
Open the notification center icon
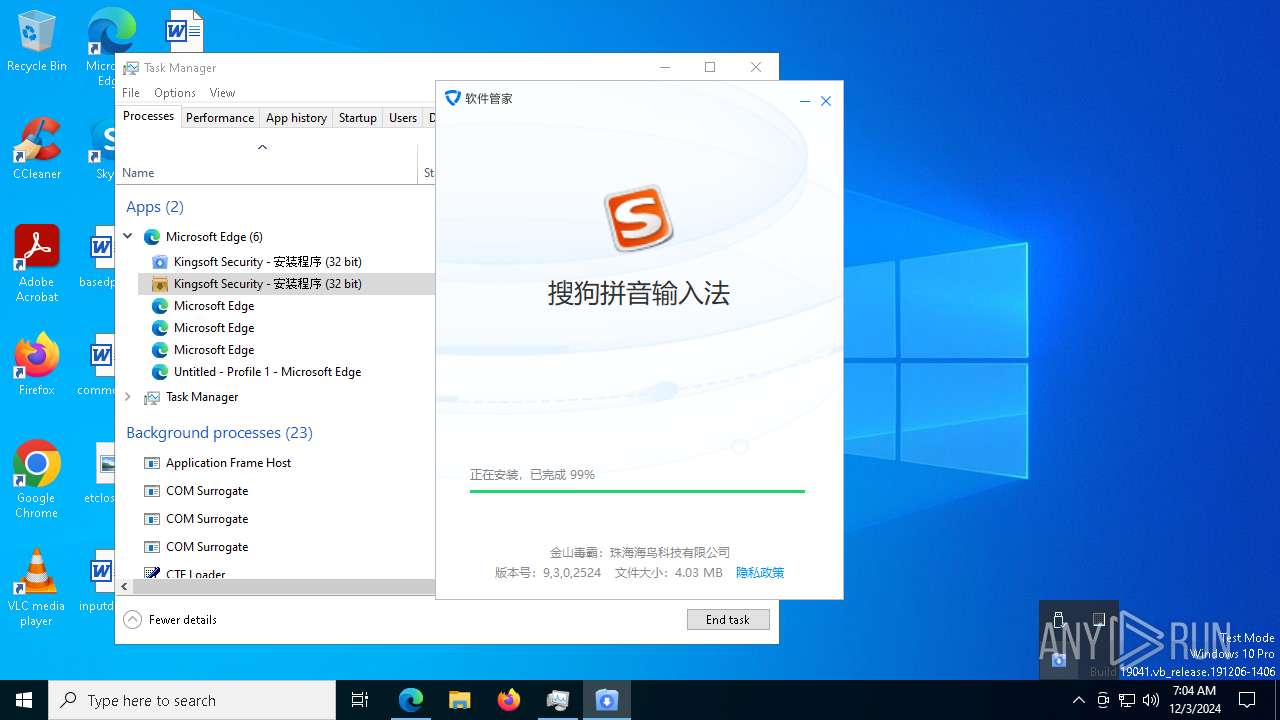tap(1247, 700)
